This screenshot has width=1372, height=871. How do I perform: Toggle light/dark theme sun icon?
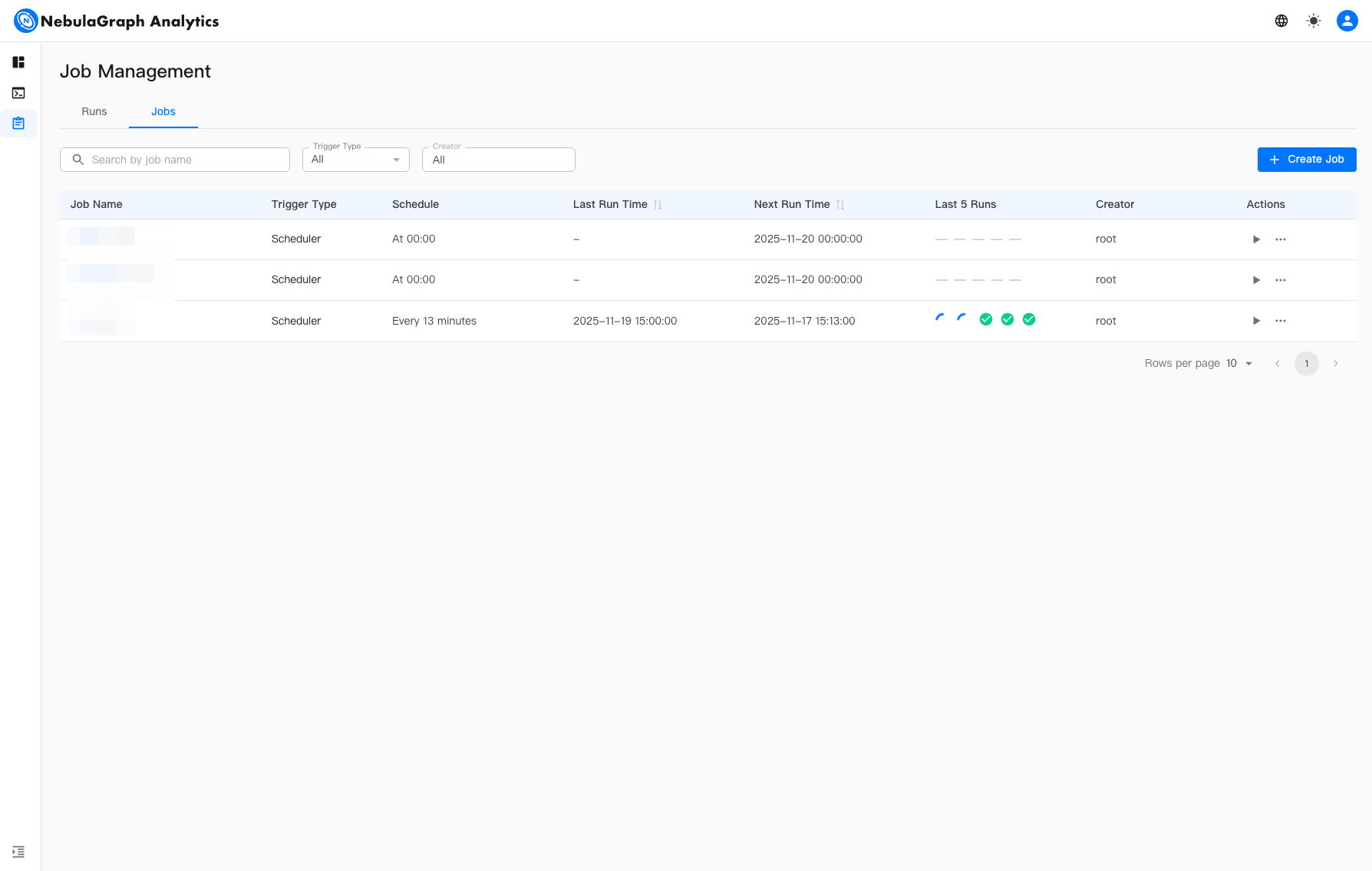click(x=1314, y=21)
